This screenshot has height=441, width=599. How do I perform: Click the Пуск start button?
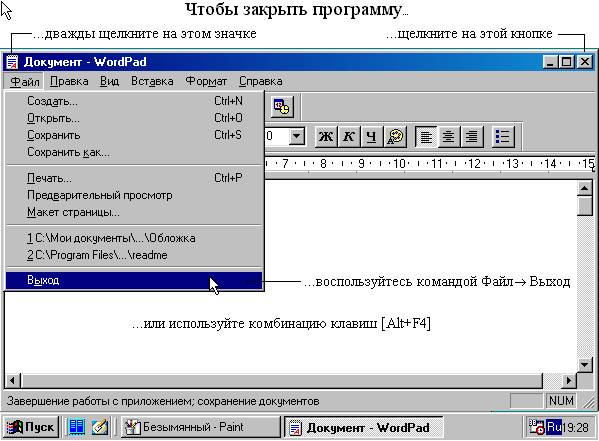pyautogui.click(x=31, y=427)
